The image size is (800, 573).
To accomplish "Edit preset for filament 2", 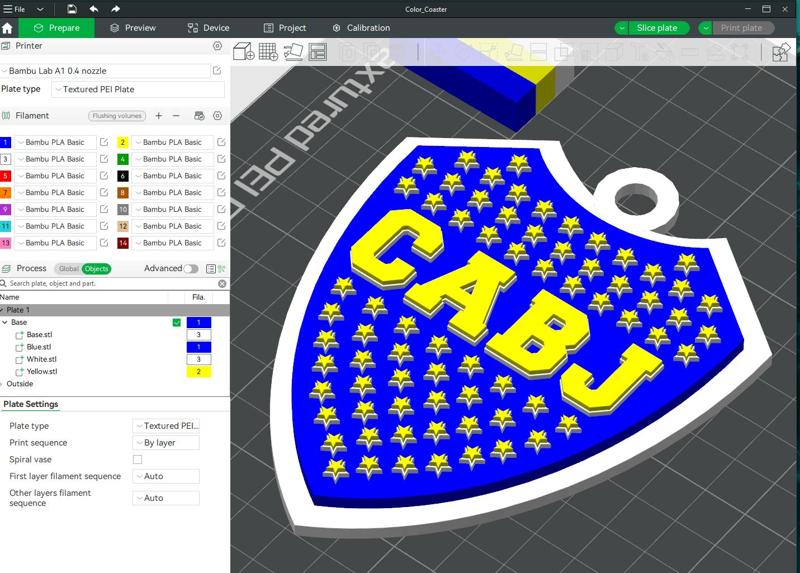I will (221, 142).
